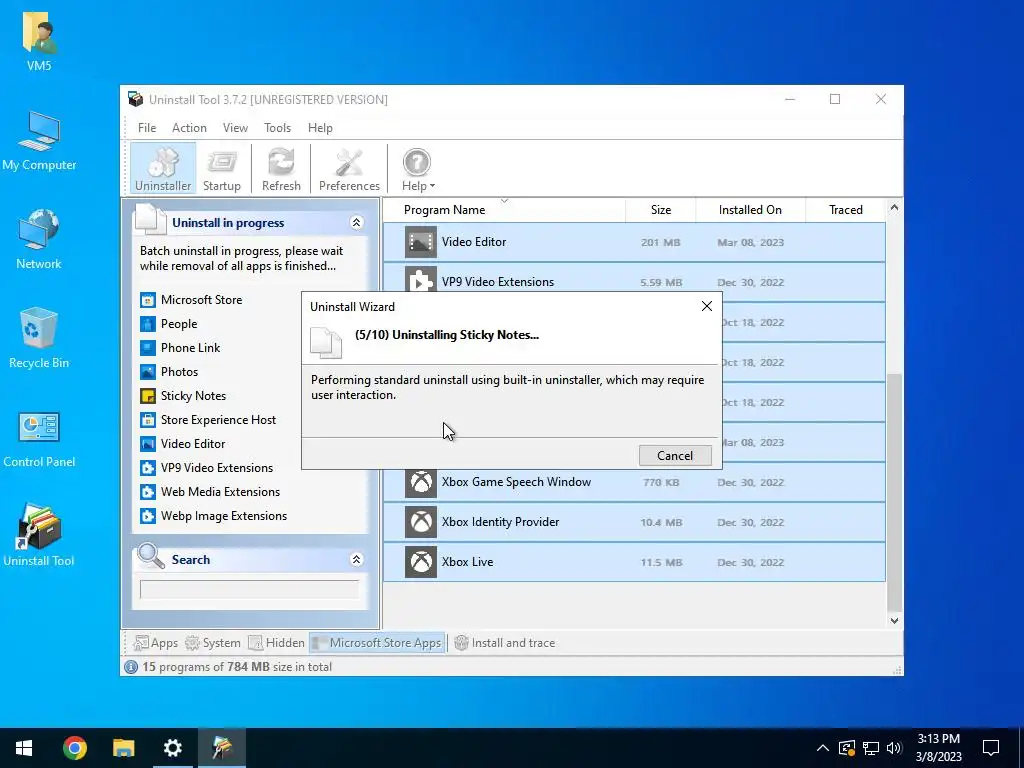Select '770 KB' size cell
Screen dimensions: 1024x768
[x=661, y=483]
